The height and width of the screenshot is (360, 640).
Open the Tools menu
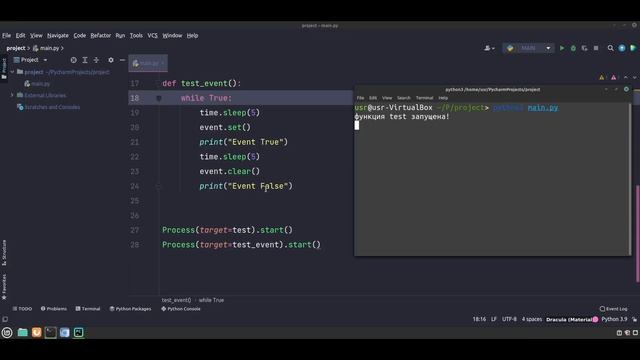[136, 36]
